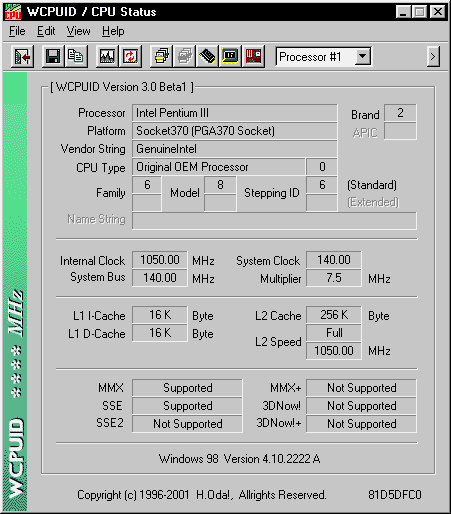Click the SSE2 'Not Supported' field
The width and height of the screenshot is (451, 514).
[x=187, y=424]
